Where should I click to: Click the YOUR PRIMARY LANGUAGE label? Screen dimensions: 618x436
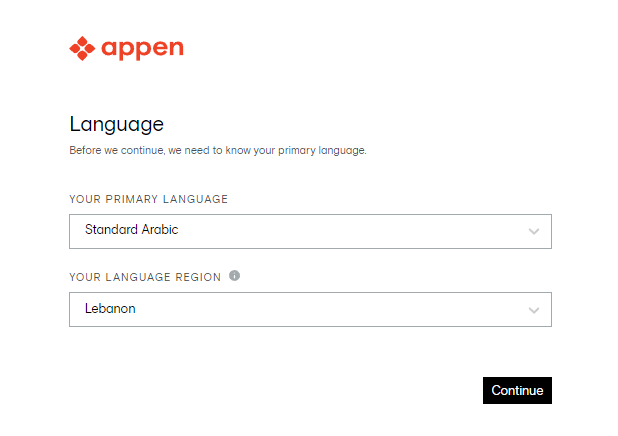click(x=148, y=199)
